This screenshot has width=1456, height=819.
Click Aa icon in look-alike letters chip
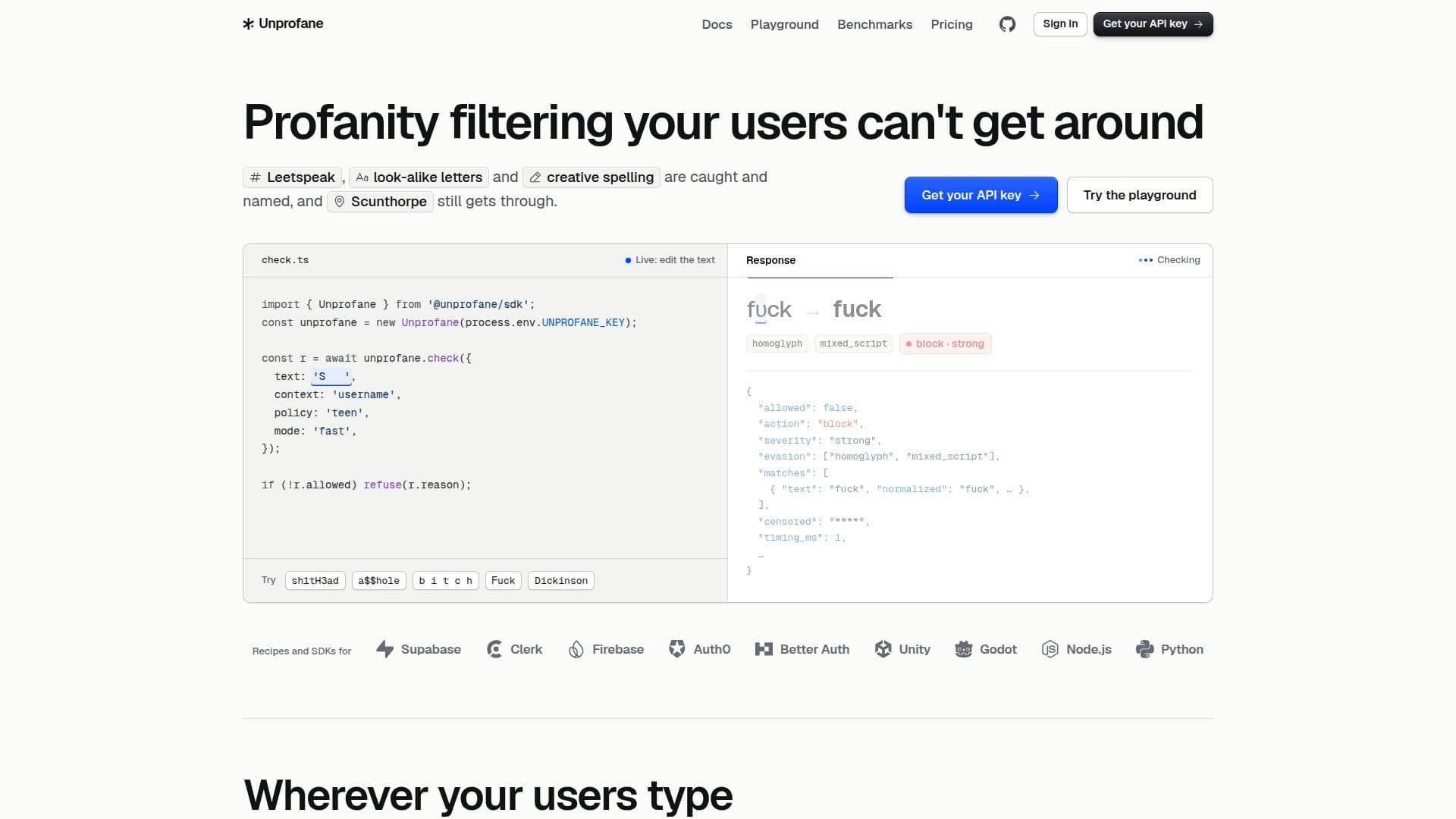(x=362, y=177)
